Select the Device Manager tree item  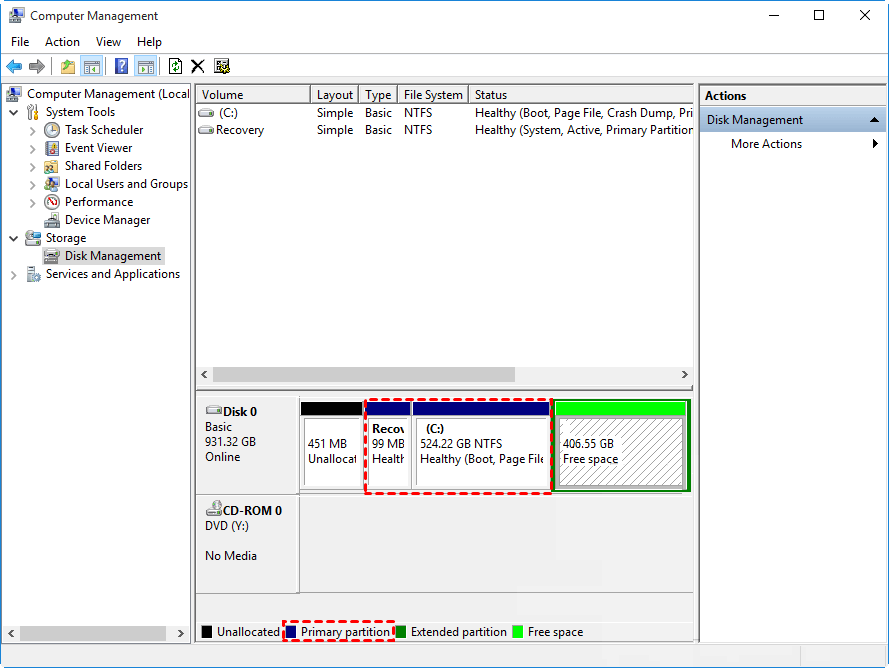[x=107, y=220]
